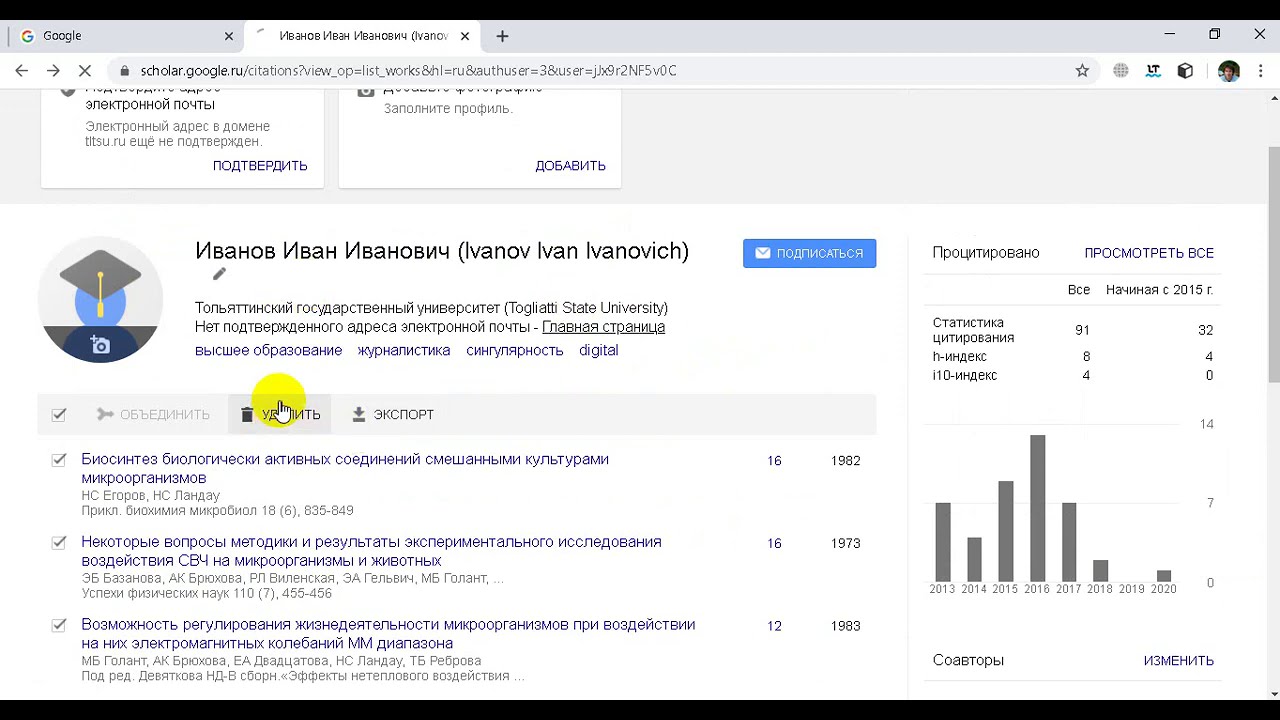Click the profile avatar image
The image size is (1280, 720).
click(x=100, y=300)
